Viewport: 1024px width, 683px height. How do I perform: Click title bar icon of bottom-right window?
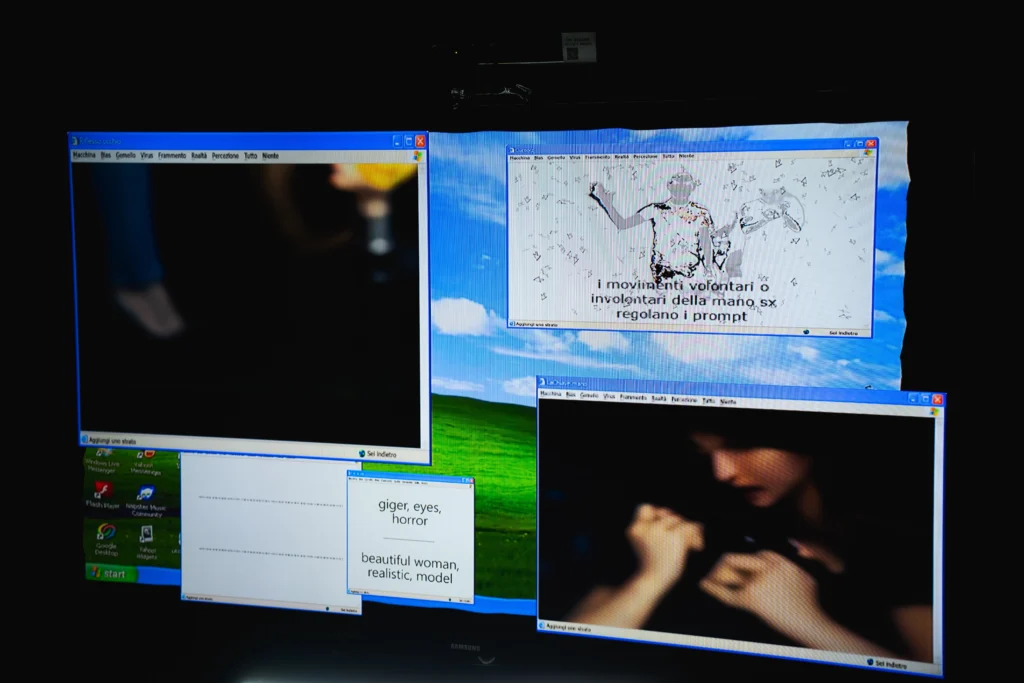[x=542, y=382]
